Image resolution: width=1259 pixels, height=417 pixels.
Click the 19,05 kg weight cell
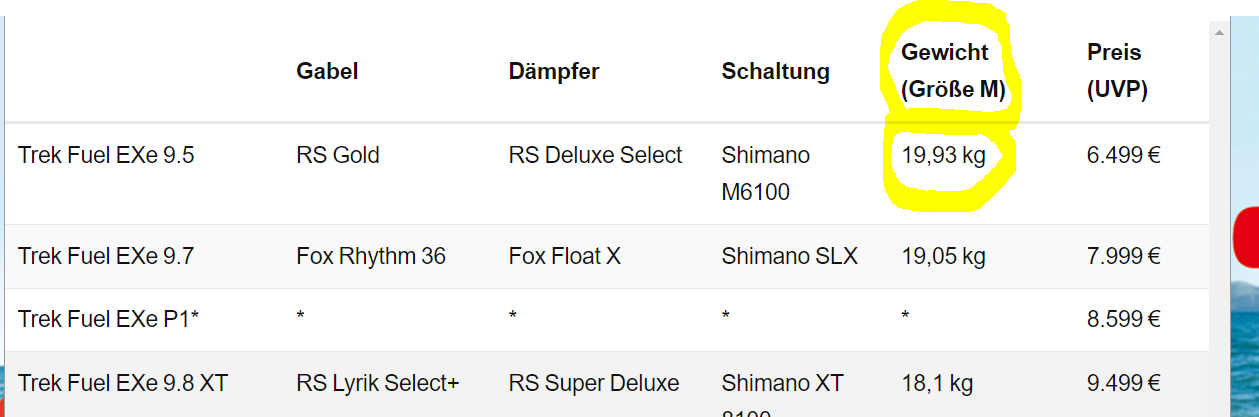943,256
